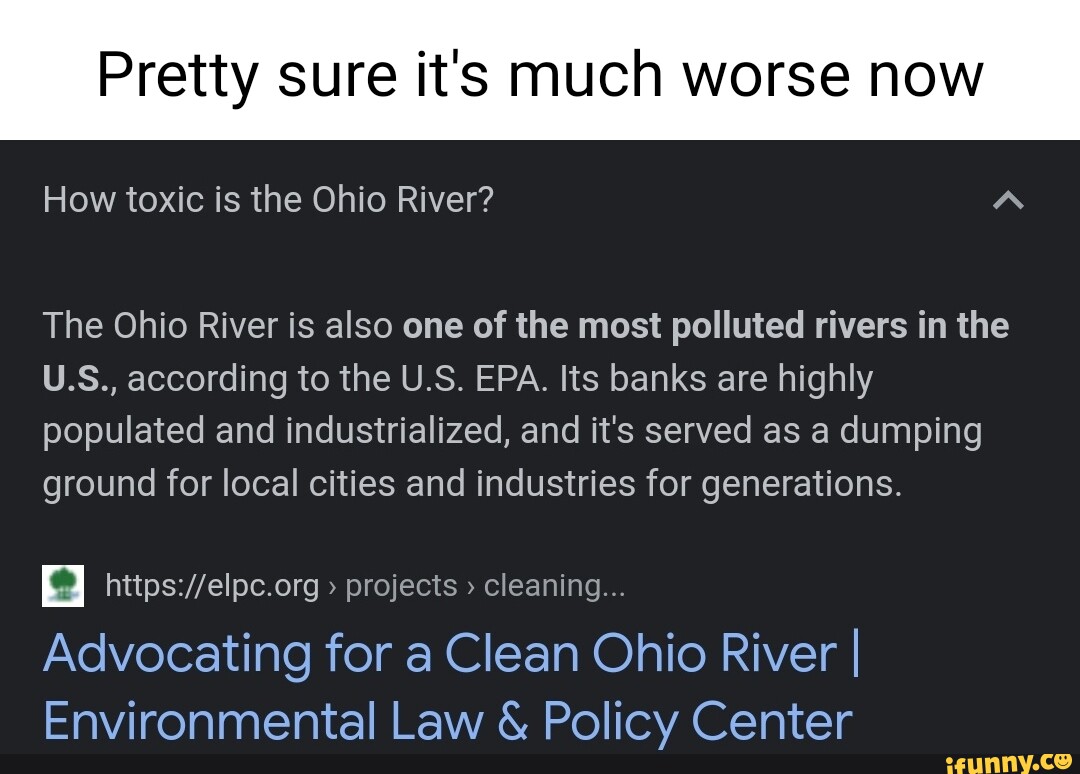Click the answer snippet about the U.S. EPA
Screen dimensions: 1080x774
pos(525,403)
